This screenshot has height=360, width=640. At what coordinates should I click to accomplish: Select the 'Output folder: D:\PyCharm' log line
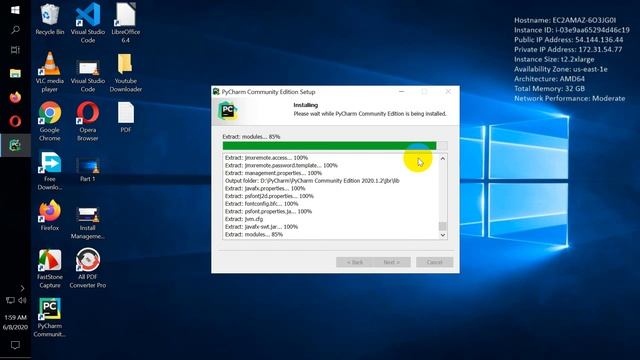(312, 181)
